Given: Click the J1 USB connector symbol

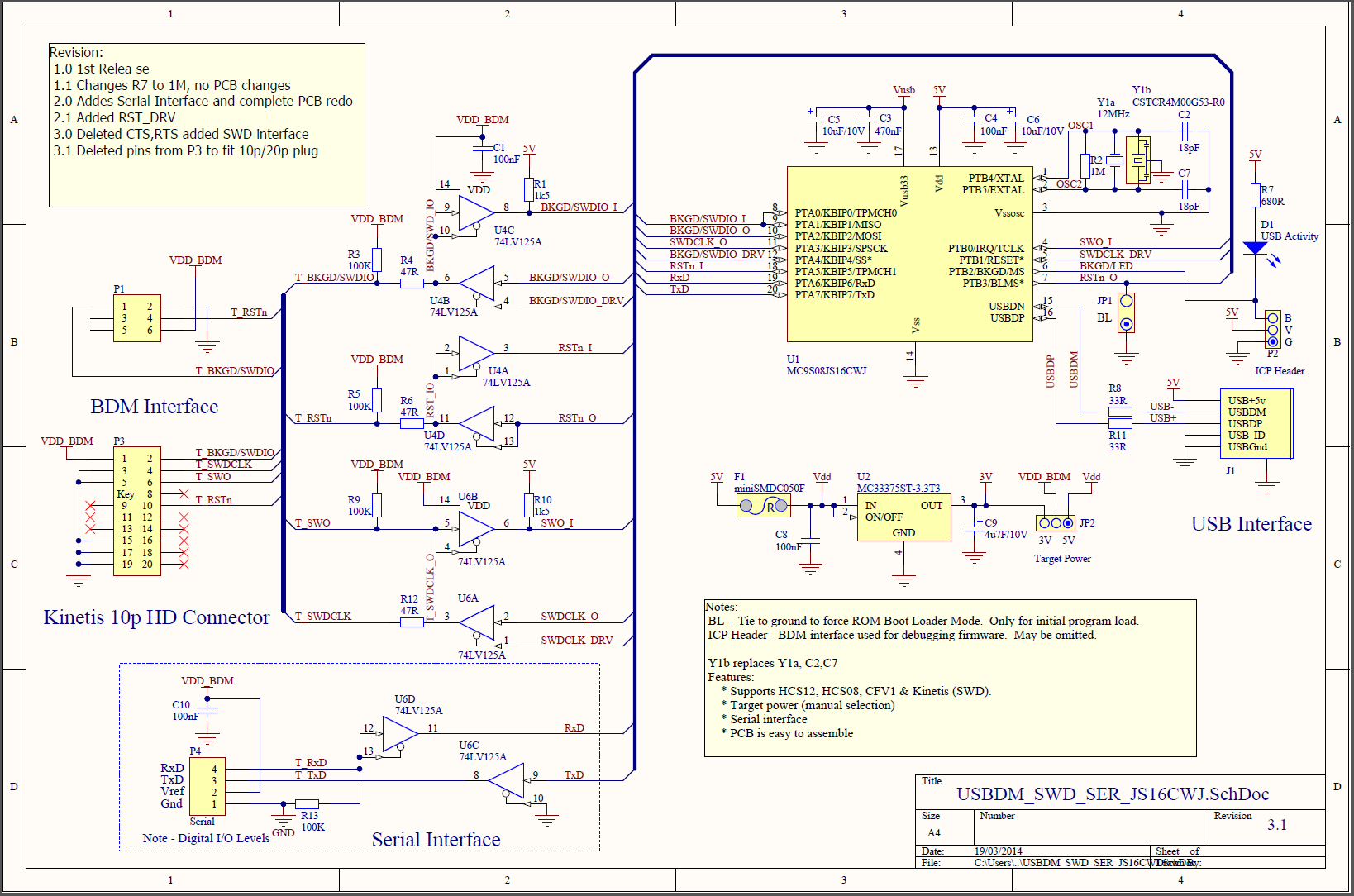Looking at the screenshot, I should (1256, 423).
